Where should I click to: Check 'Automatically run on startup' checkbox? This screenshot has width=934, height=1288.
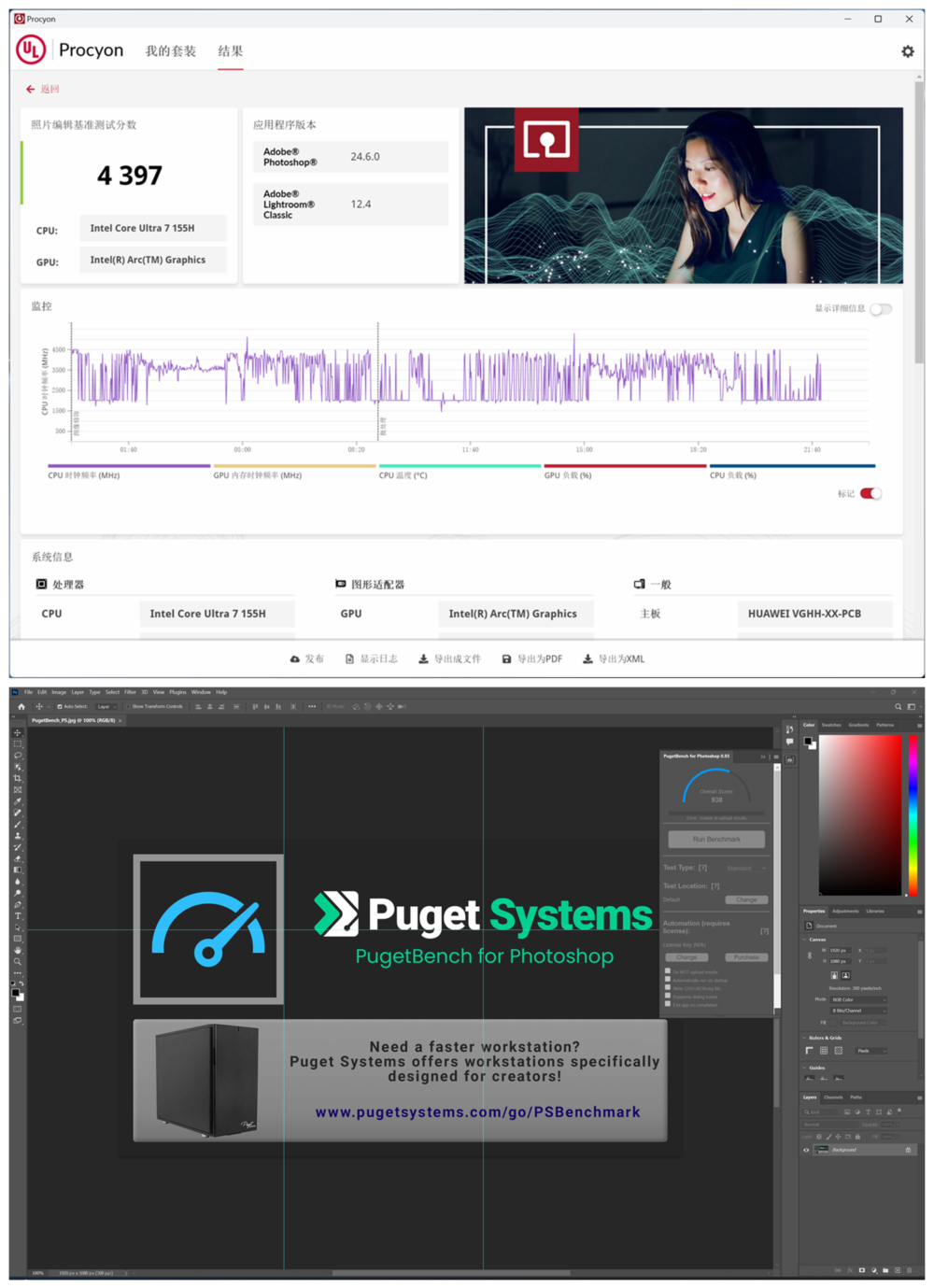coord(668,979)
